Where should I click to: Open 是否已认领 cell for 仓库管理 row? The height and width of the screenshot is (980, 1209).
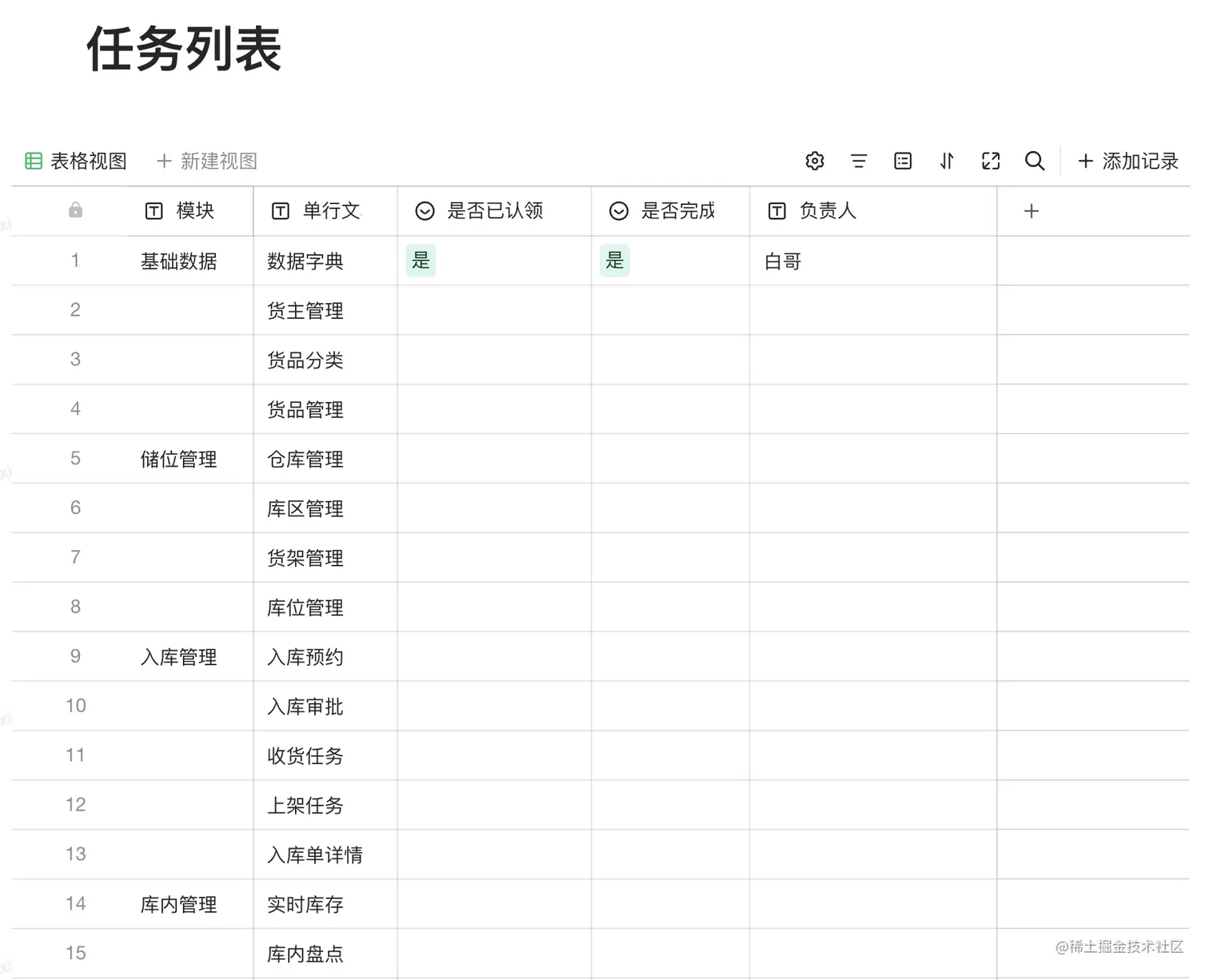(x=494, y=459)
